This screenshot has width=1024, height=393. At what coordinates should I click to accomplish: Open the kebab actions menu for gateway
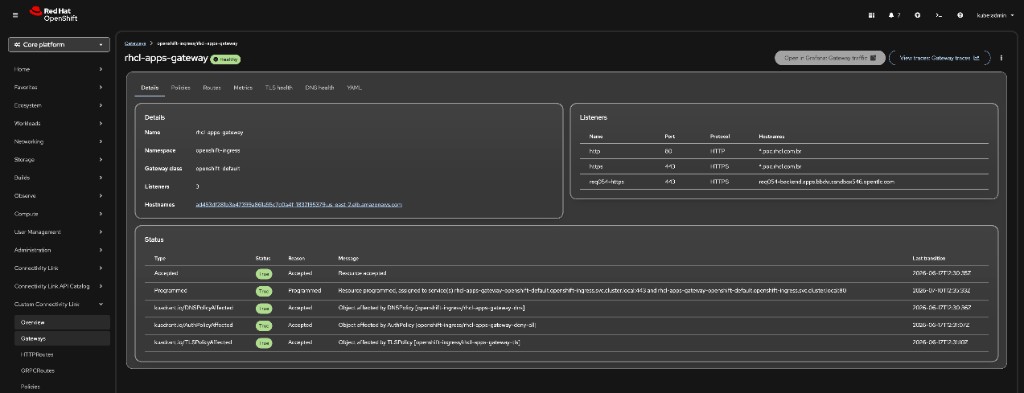pos(1001,58)
